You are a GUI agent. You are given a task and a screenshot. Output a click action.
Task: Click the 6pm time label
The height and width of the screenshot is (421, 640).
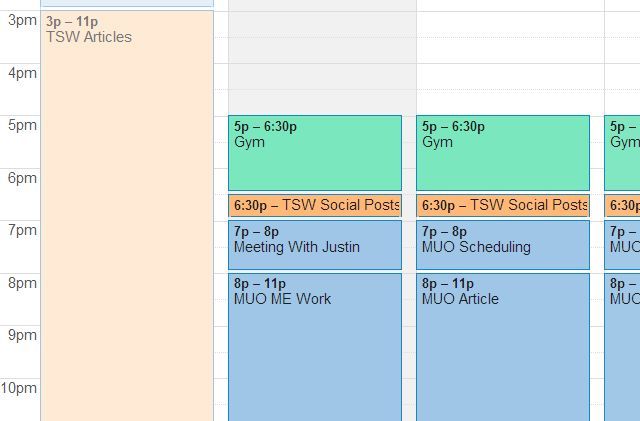(x=22, y=178)
